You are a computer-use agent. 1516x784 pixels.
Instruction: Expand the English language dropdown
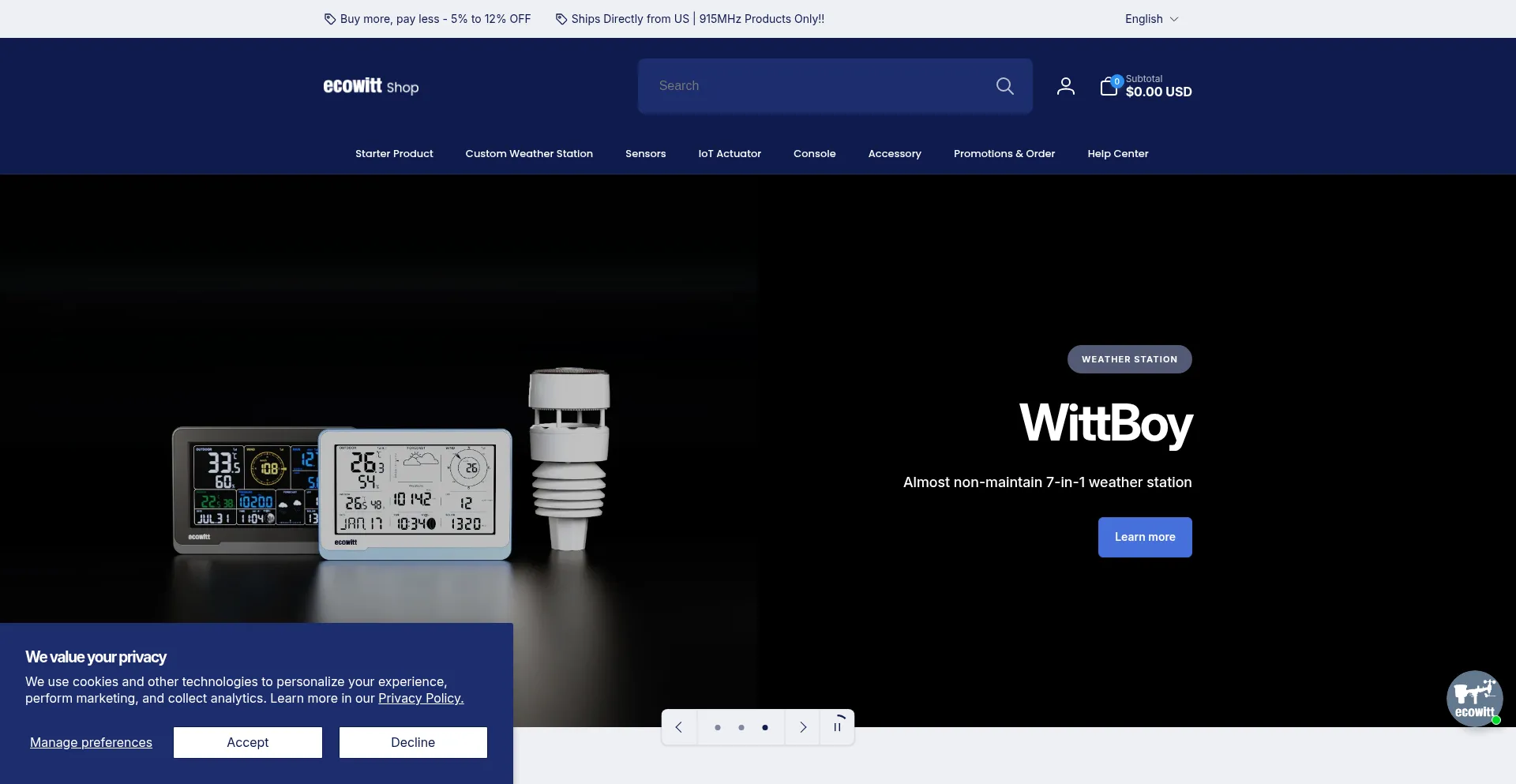click(x=1152, y=19)
